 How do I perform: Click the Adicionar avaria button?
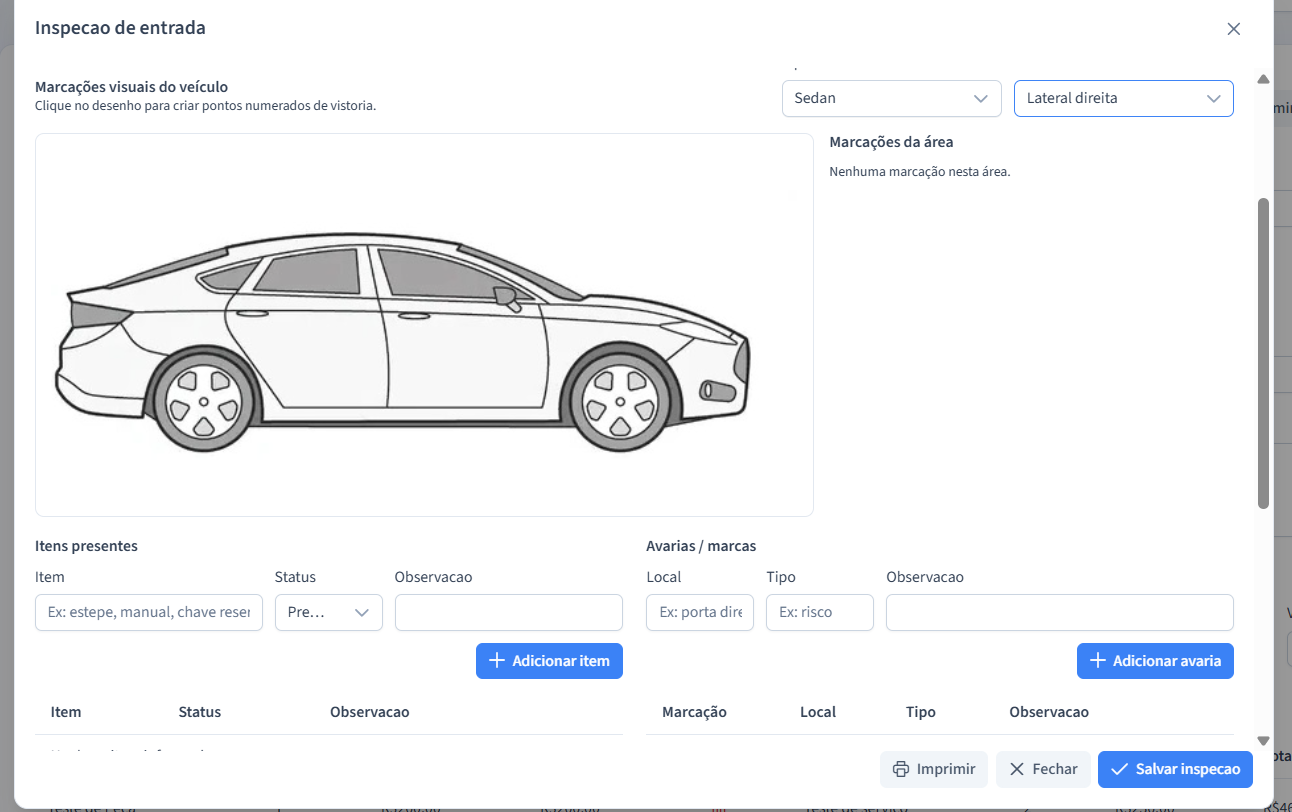click(1155, 661)
